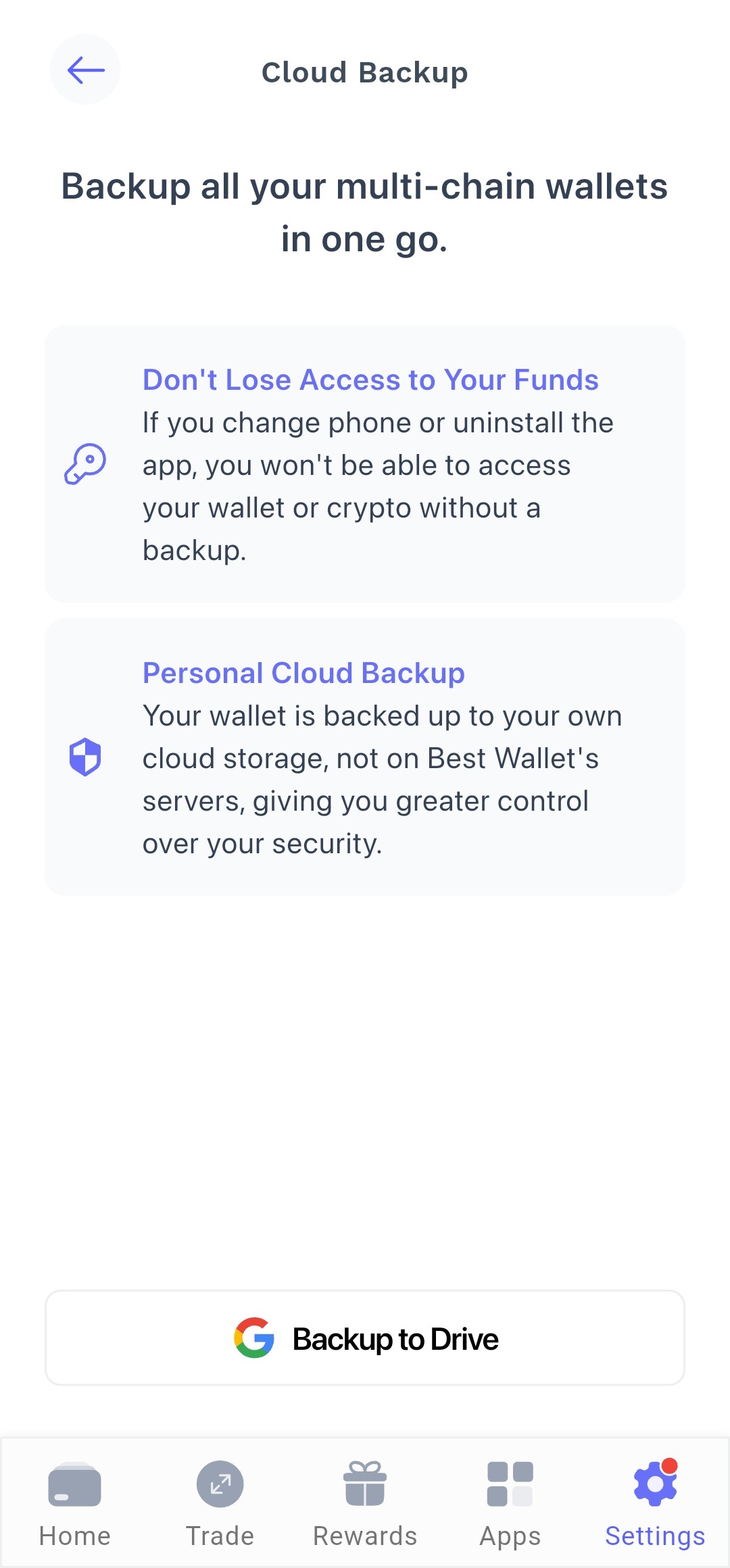Click the Backup to Drive button

tap(365, 1338)
